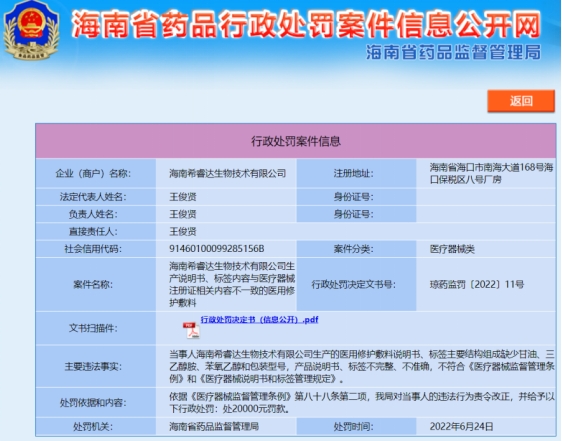Click the penalty text mentioning 处20000元罚款
This screenshot has height=441, width=562.
tap(362, 402)
